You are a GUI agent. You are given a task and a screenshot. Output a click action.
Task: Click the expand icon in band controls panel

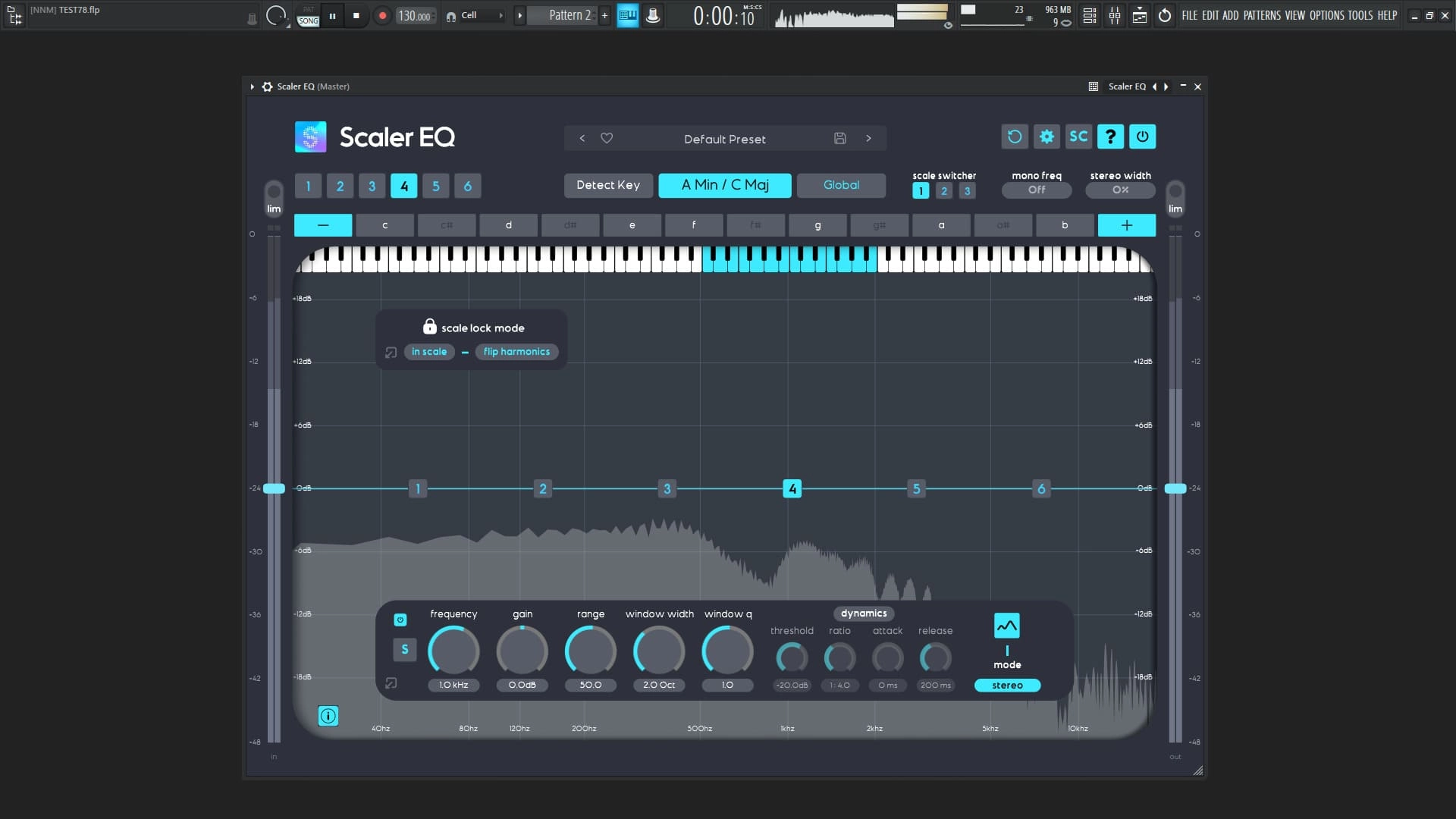coord(391,683)
